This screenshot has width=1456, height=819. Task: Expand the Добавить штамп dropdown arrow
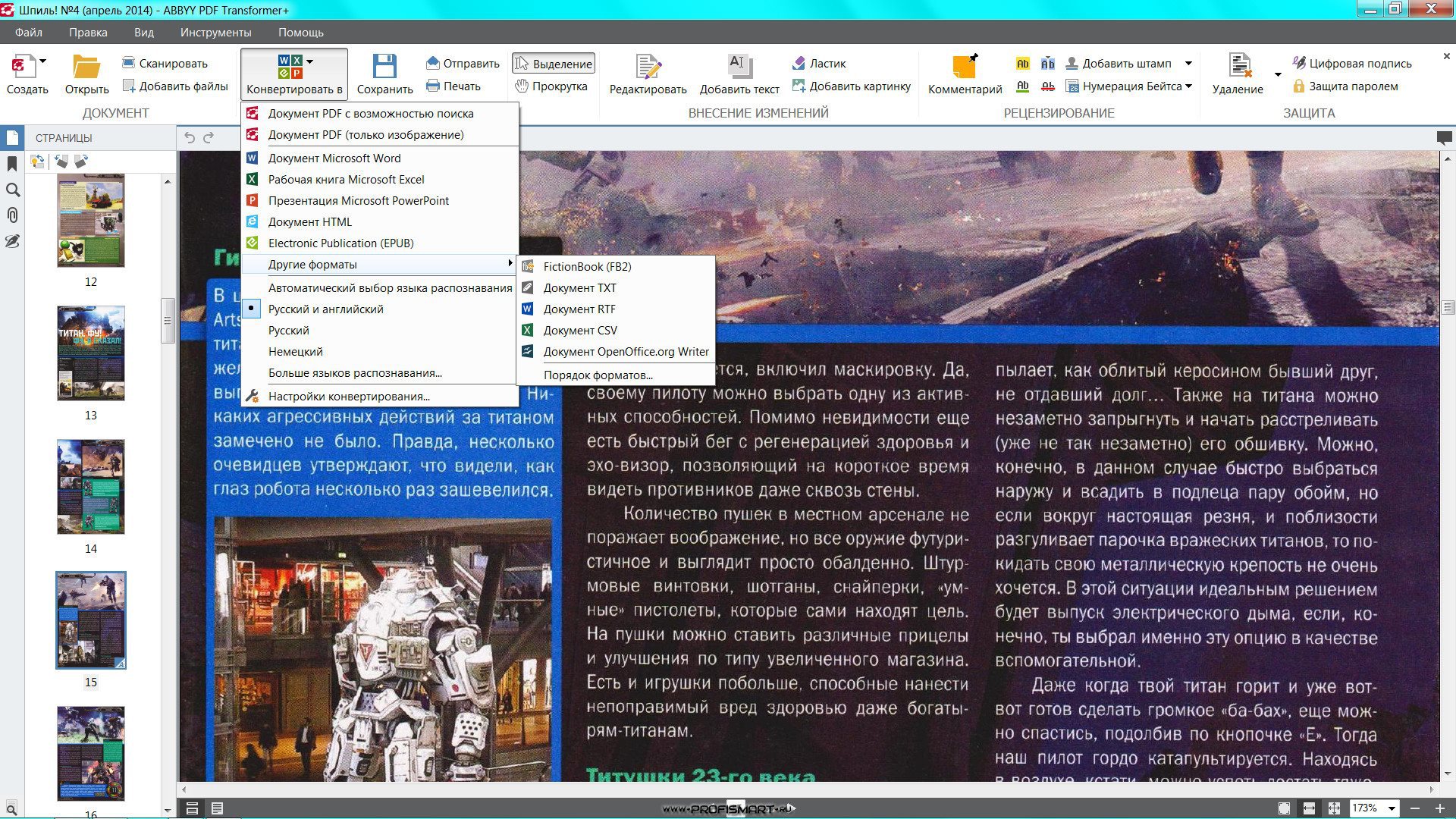tap(1188, 64)
